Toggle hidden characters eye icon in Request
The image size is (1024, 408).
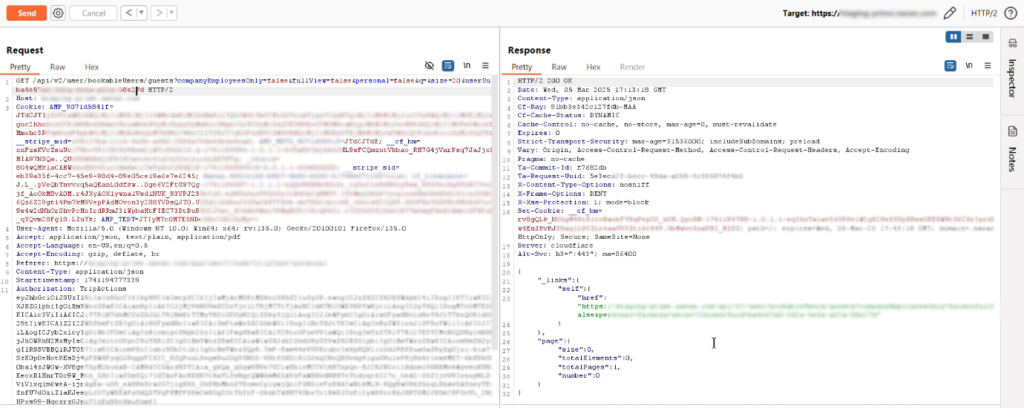430,65
